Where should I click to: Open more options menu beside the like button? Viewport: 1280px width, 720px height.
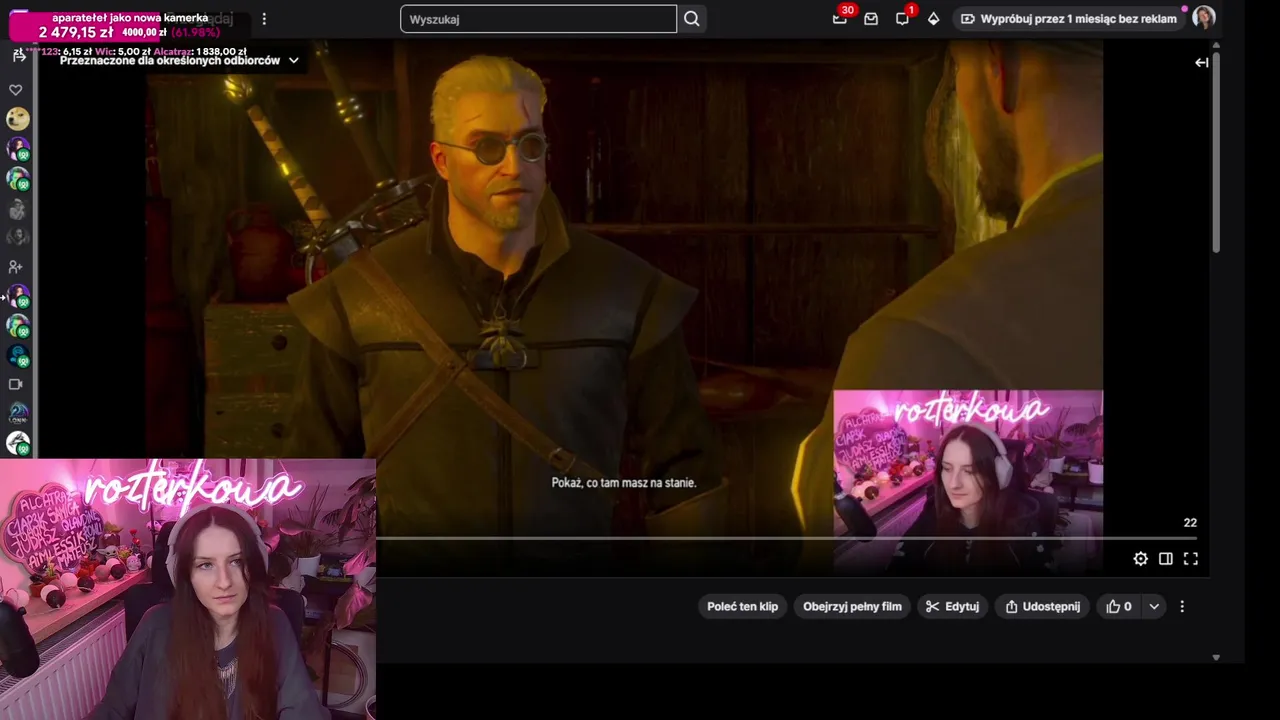point(1182,606)
